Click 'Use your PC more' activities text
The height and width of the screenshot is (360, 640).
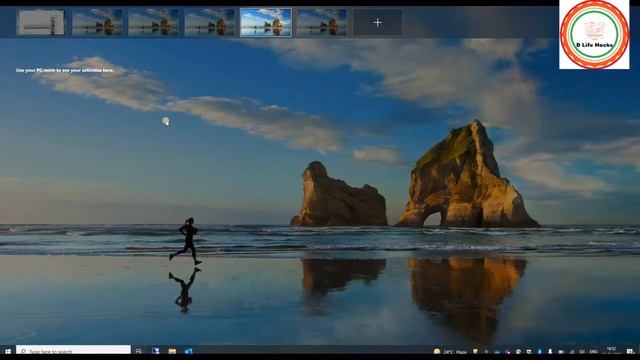click(65, 71)
